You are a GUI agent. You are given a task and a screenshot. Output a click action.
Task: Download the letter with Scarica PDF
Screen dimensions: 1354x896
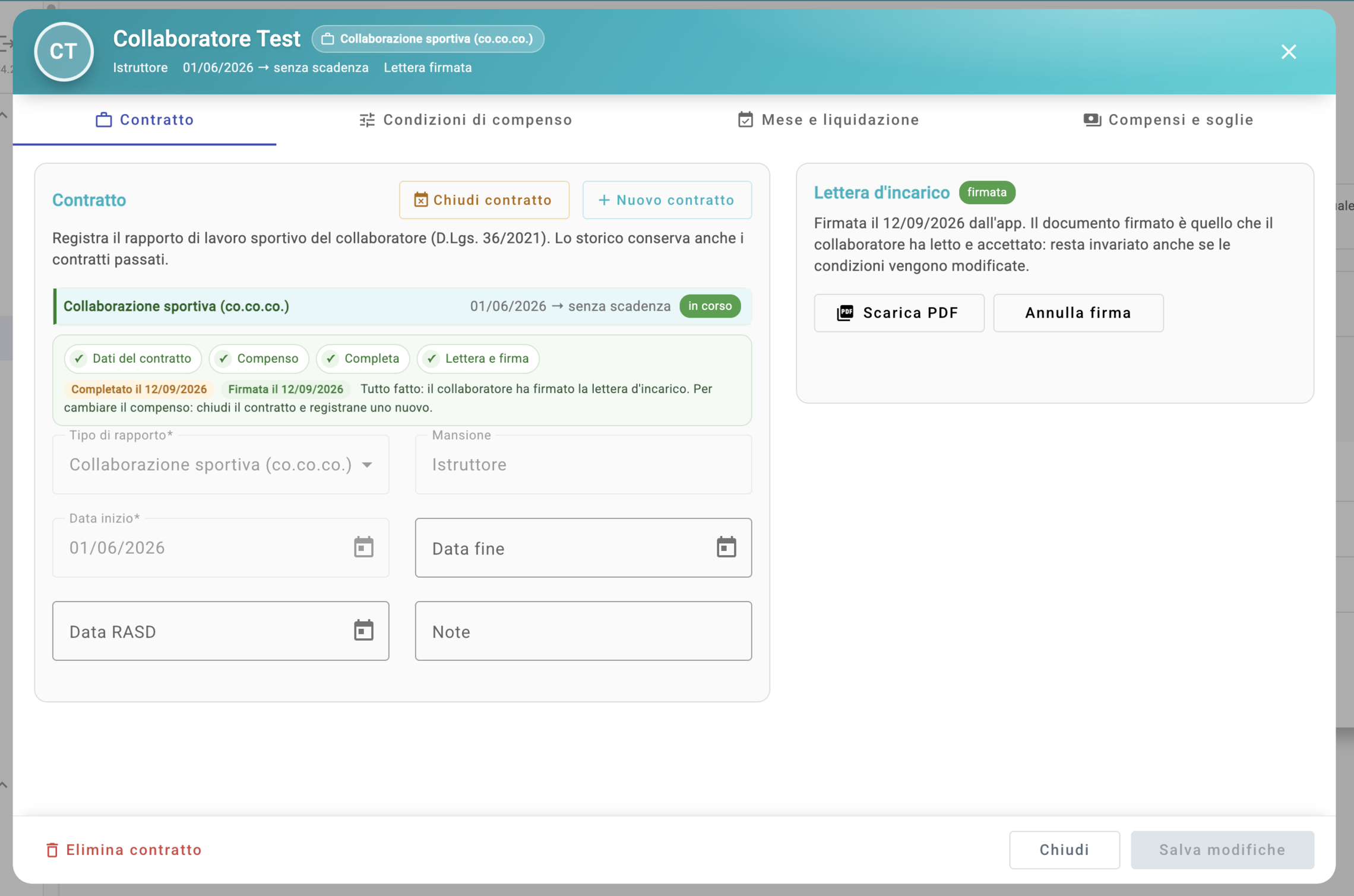pyautogui.click(x=899, y=313)
